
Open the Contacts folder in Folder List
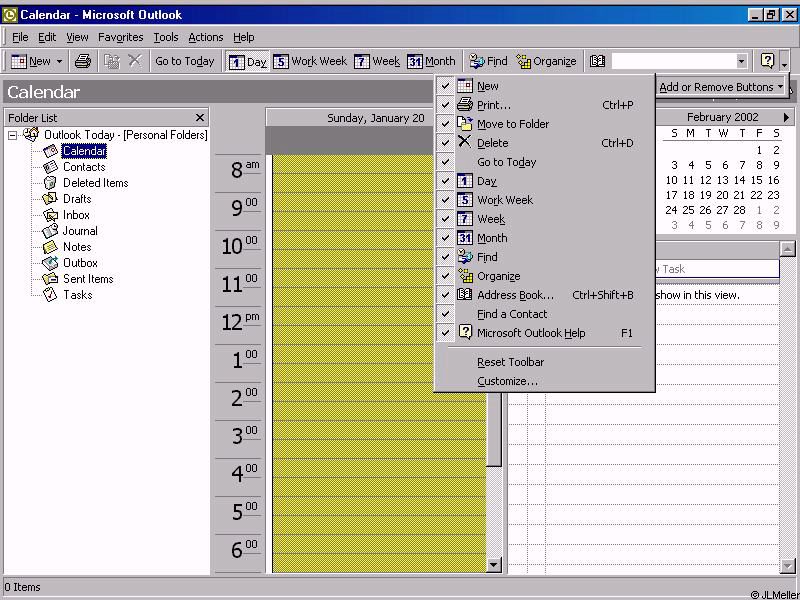click(83, 167)
